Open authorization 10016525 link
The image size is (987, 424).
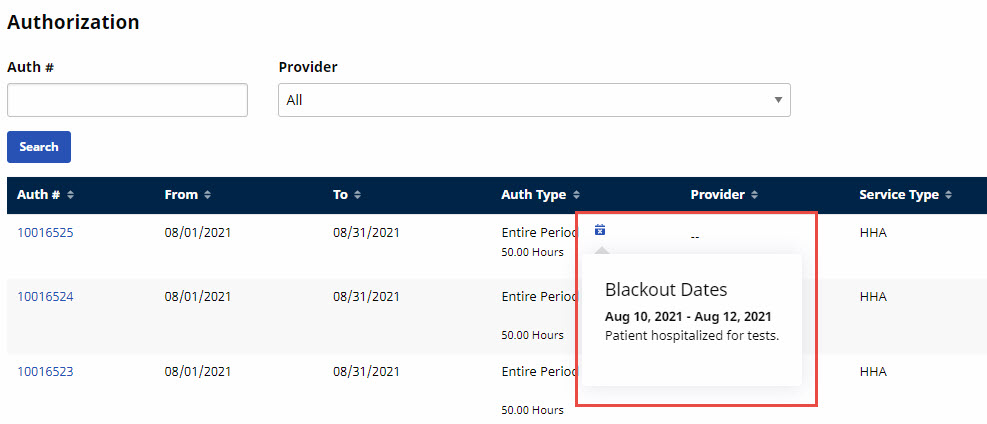point(45,233)
